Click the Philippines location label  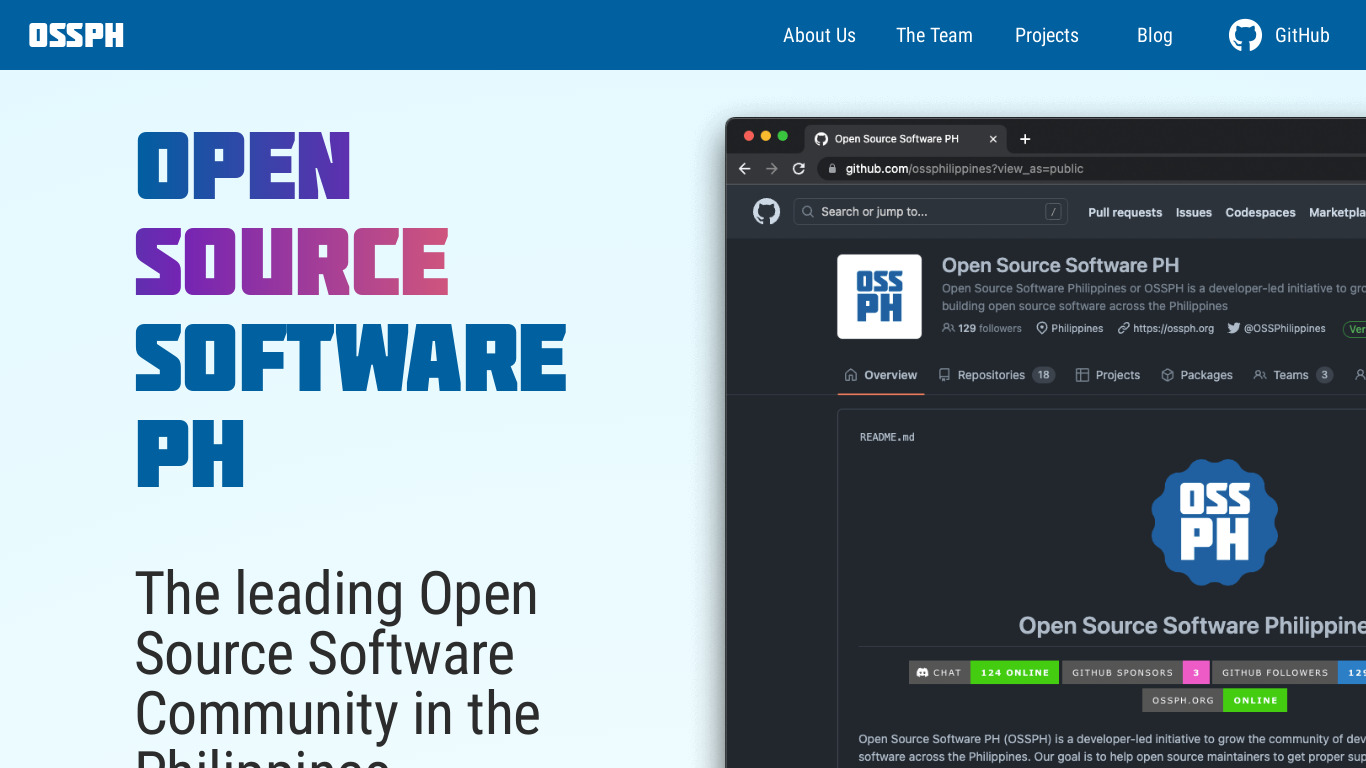[x=1070, y=328]
